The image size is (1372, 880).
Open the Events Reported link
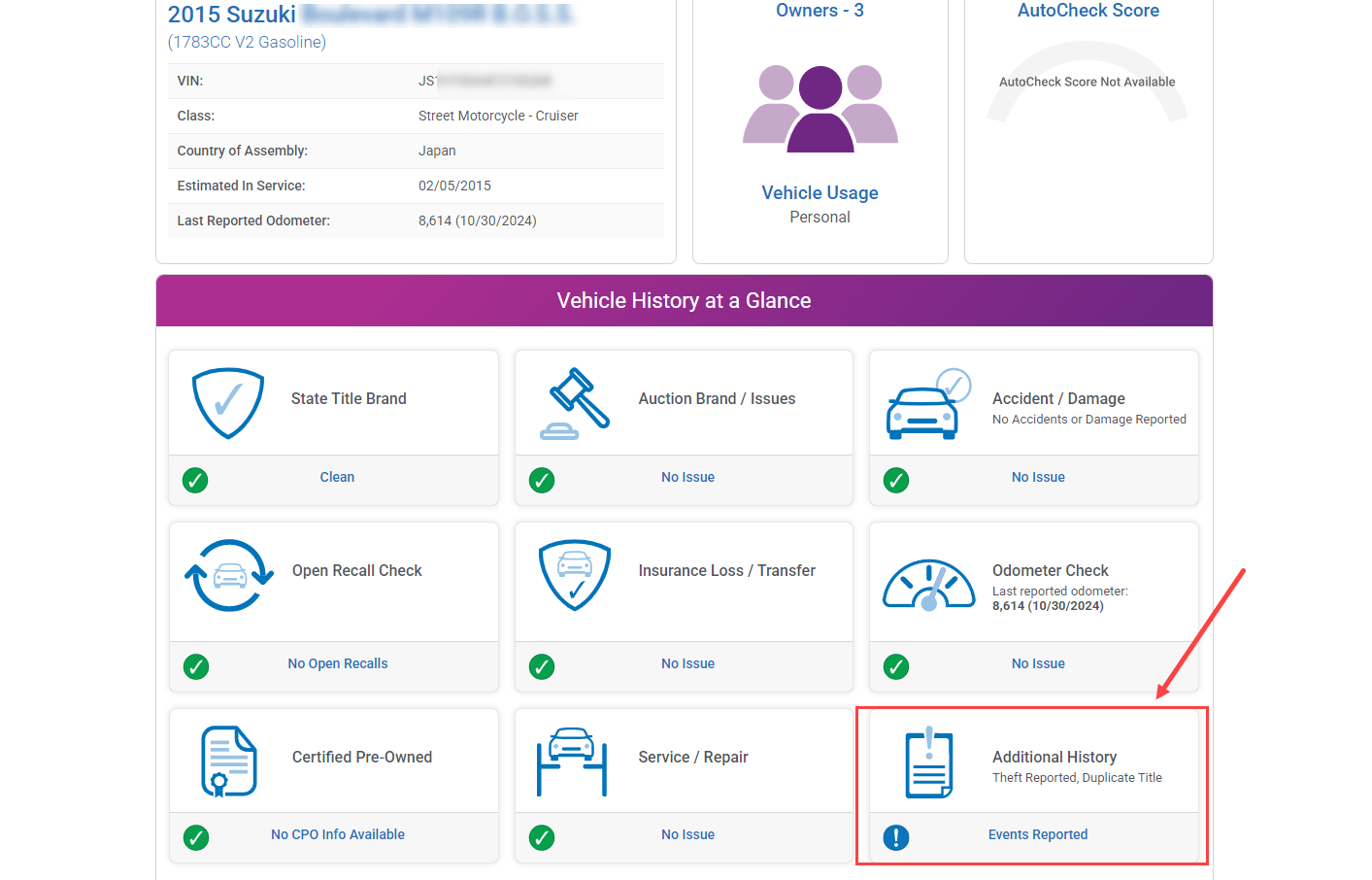point(1038,834)
